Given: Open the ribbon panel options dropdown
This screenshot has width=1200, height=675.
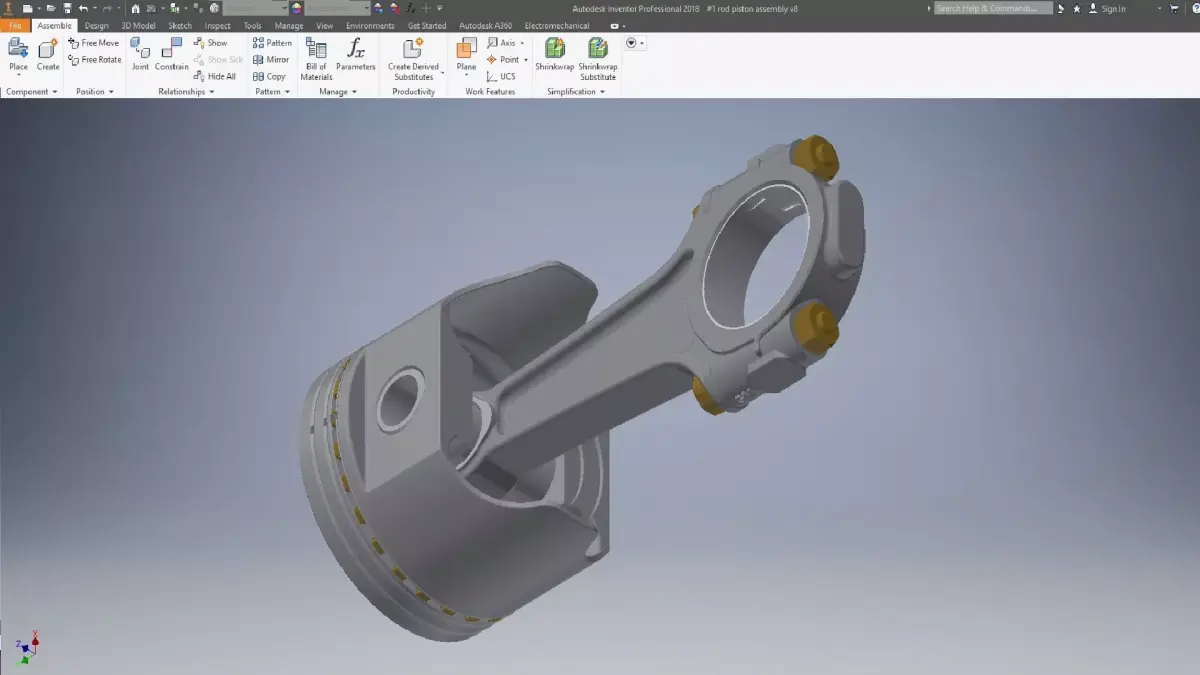Looking at the screenshot, I should (x=635, y=43).
